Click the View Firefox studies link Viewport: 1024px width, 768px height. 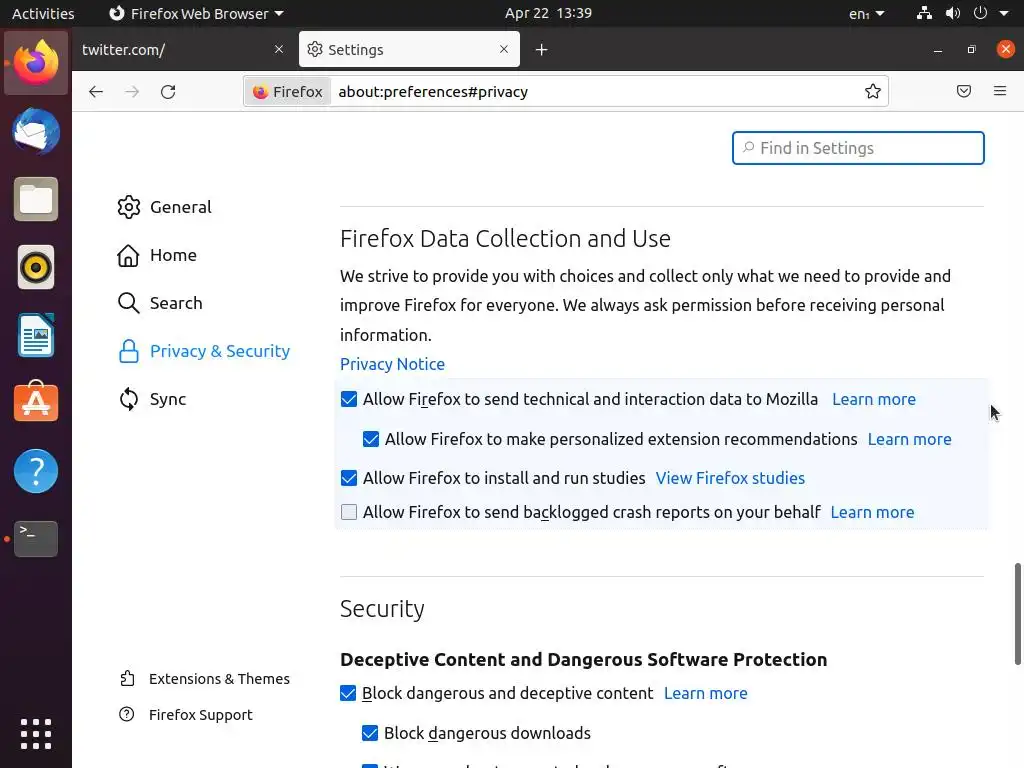[x=730, y=478]
